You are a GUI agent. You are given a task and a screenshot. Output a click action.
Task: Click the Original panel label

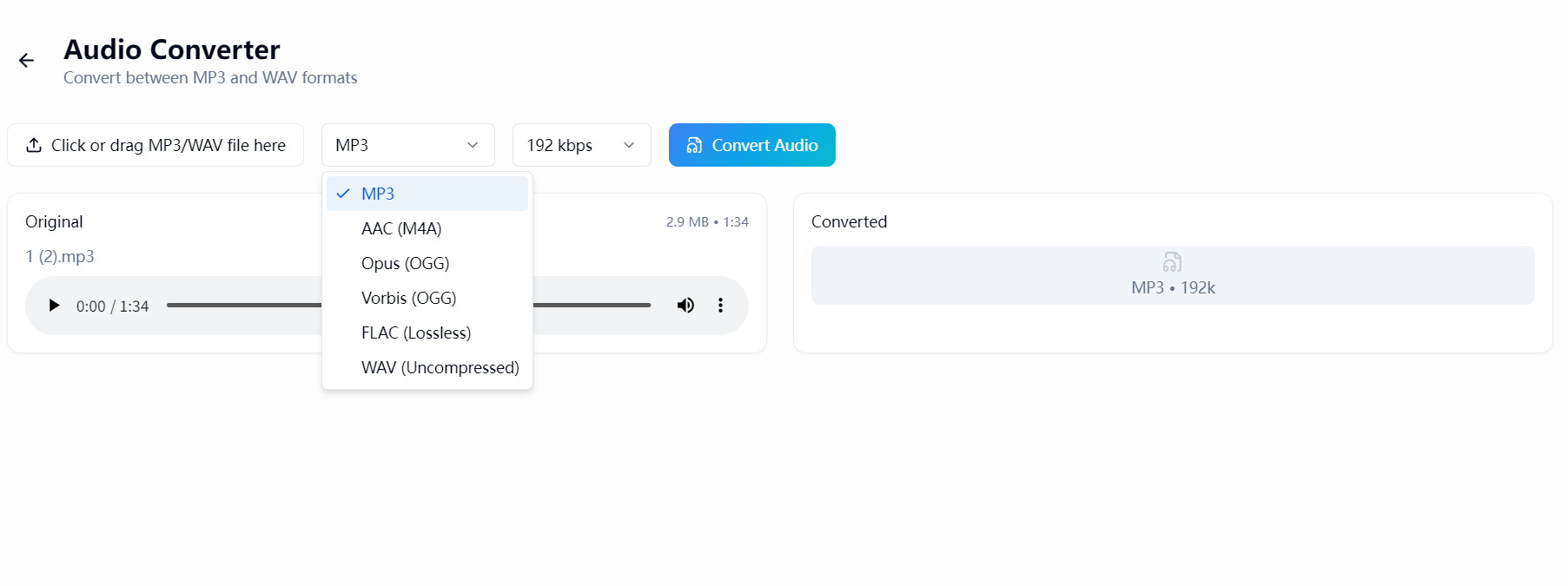[x=54, y=221]
